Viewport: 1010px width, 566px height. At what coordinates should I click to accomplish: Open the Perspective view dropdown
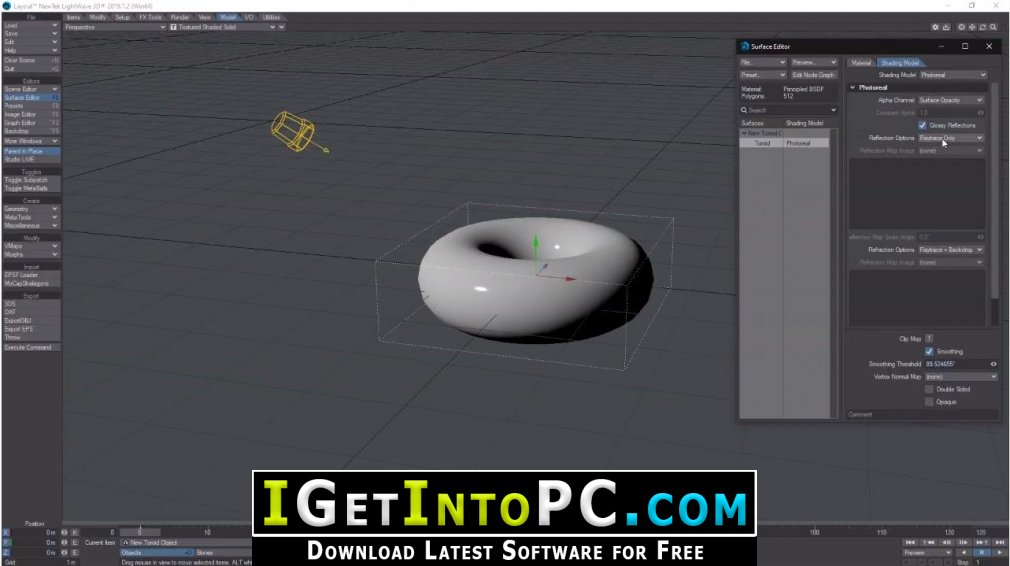115,27
